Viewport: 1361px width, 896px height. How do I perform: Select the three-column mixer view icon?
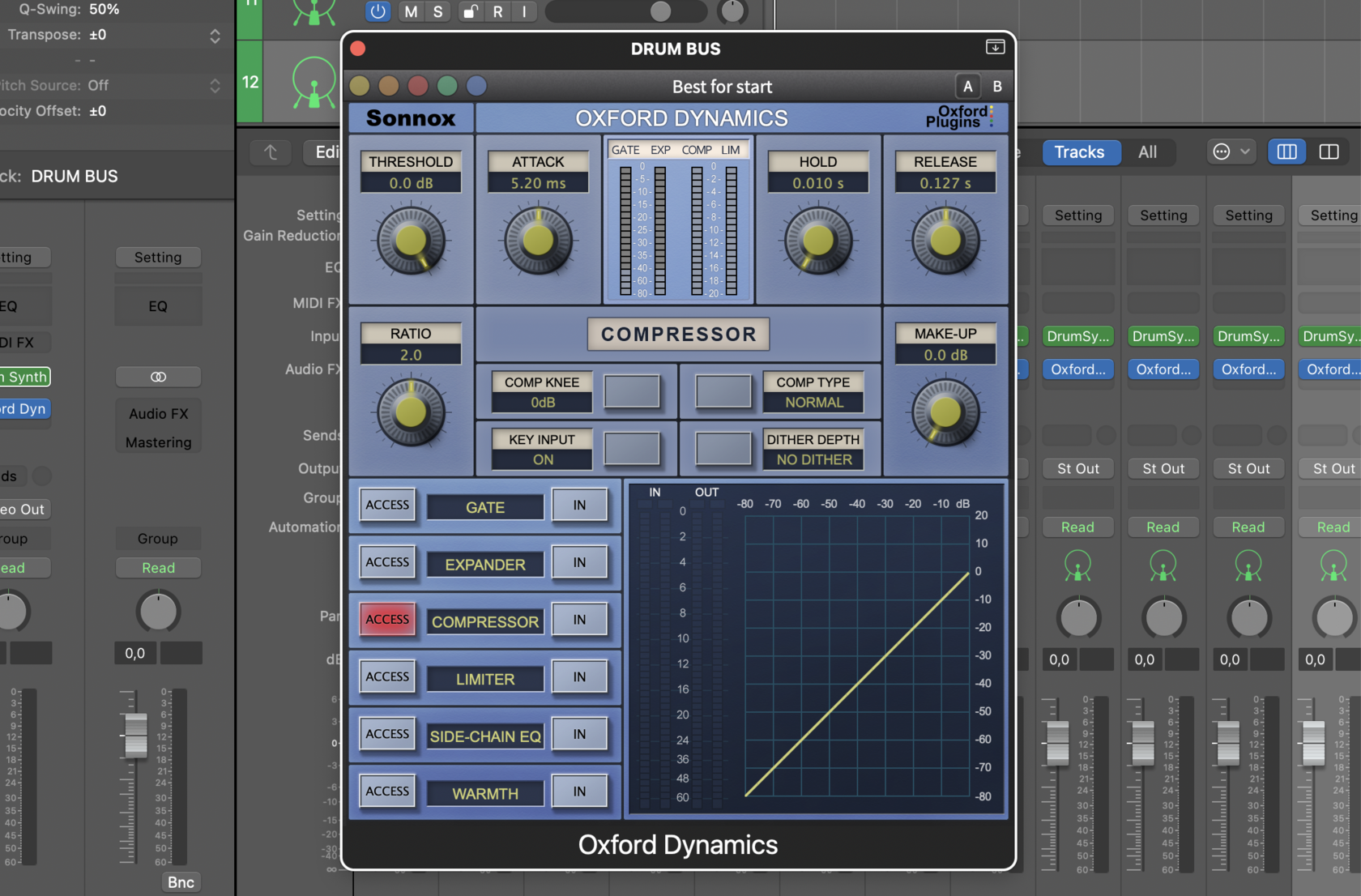[1286, 151]
